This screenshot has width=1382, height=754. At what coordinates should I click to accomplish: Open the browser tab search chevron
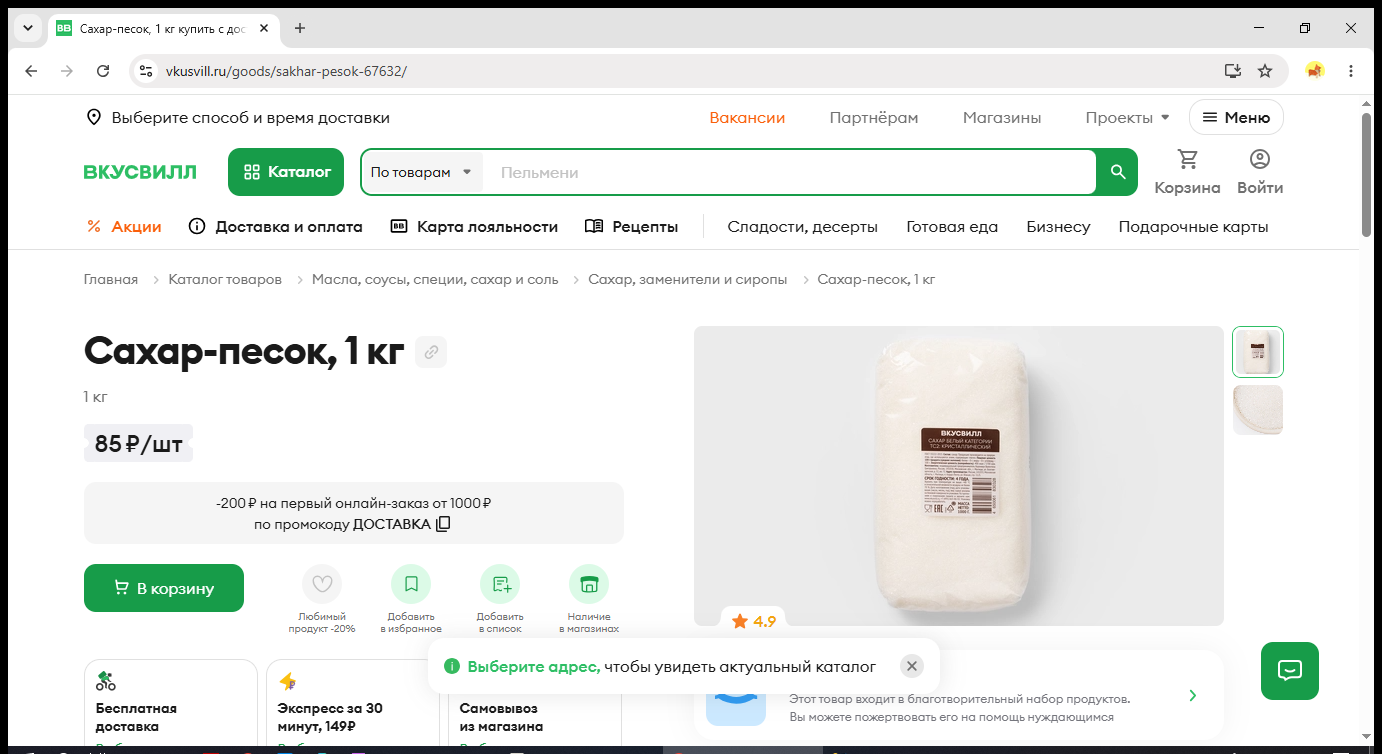point(27,28)
